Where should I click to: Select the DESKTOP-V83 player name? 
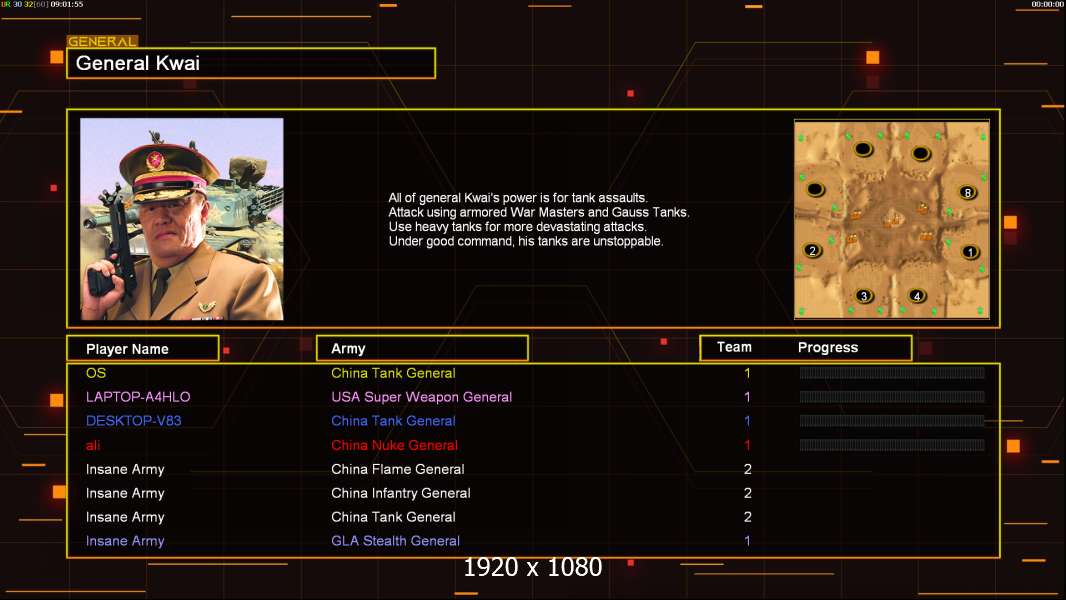click(134, 421)
